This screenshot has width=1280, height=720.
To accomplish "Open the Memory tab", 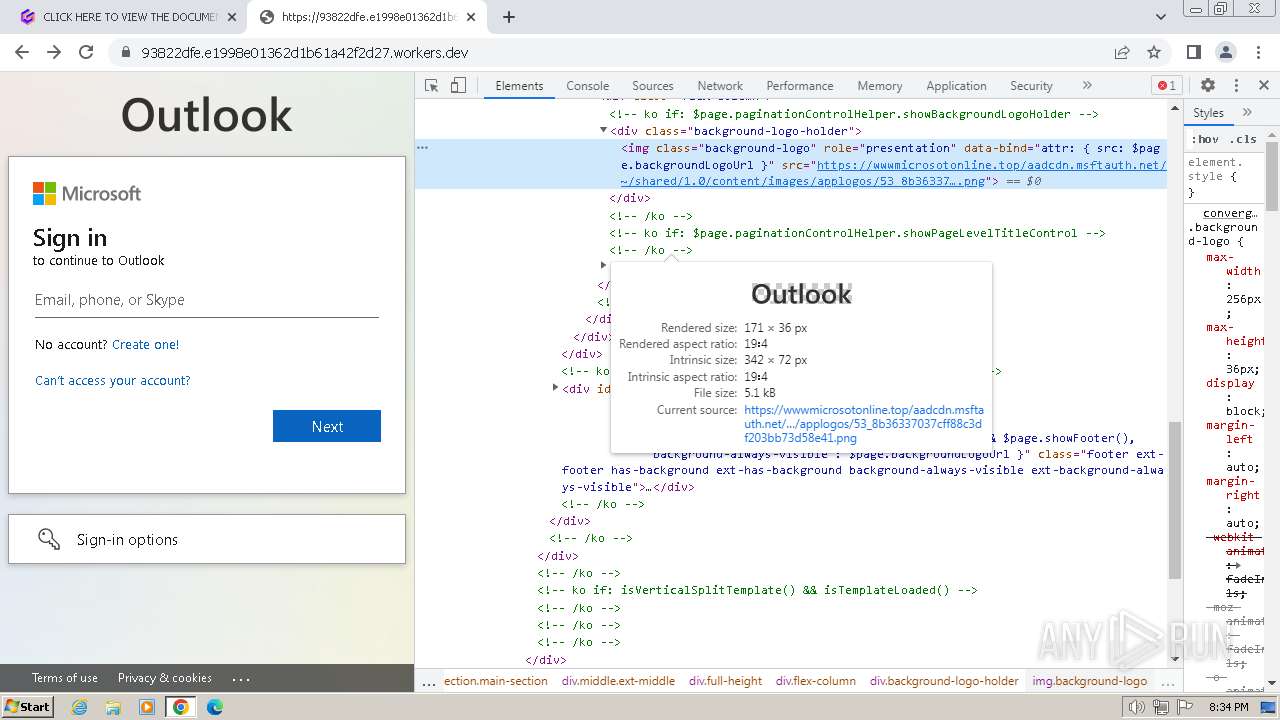I will (880, 86).
